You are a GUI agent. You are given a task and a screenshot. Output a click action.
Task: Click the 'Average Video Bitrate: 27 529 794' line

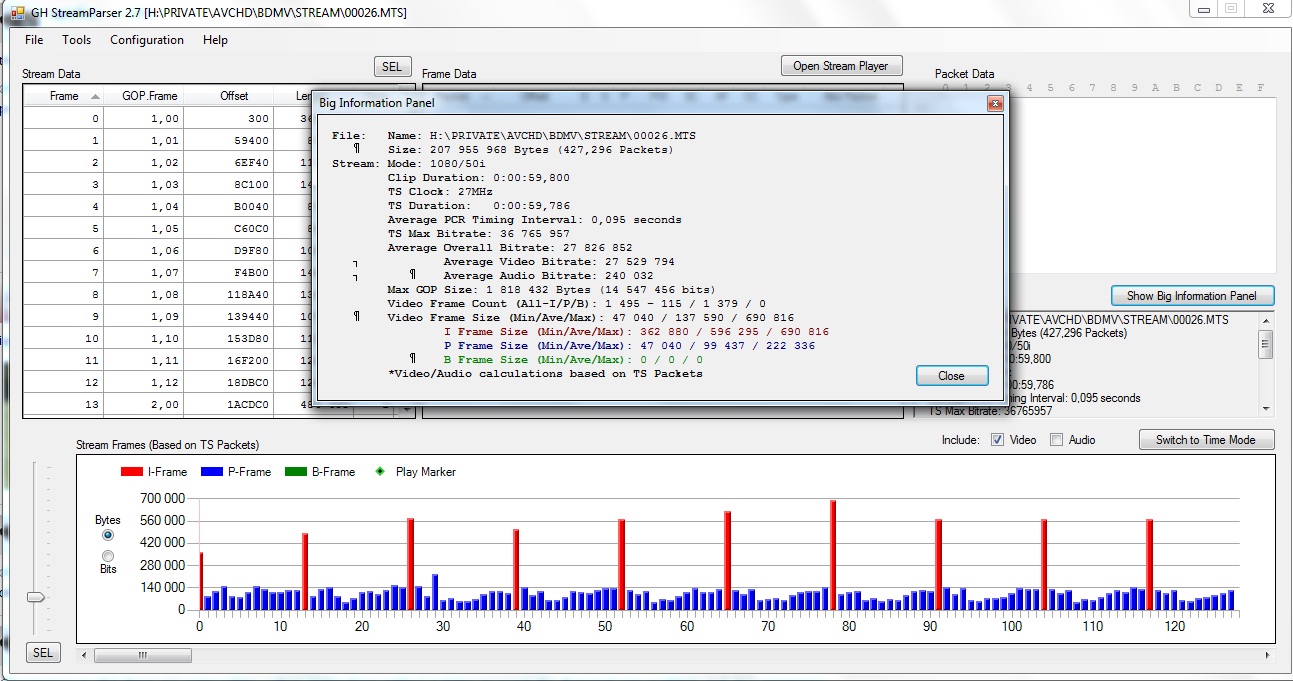point(559,262)
